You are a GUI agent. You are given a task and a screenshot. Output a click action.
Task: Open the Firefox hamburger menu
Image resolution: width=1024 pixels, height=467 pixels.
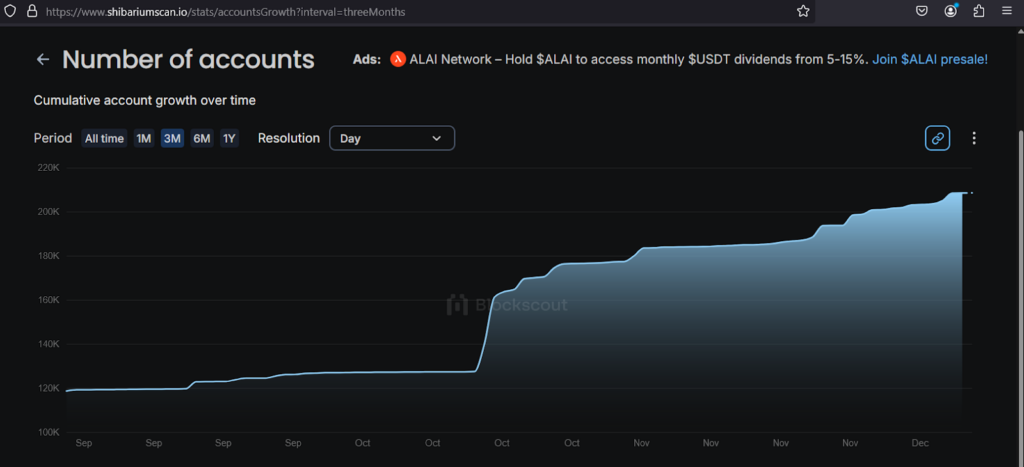click(1006, 11)
